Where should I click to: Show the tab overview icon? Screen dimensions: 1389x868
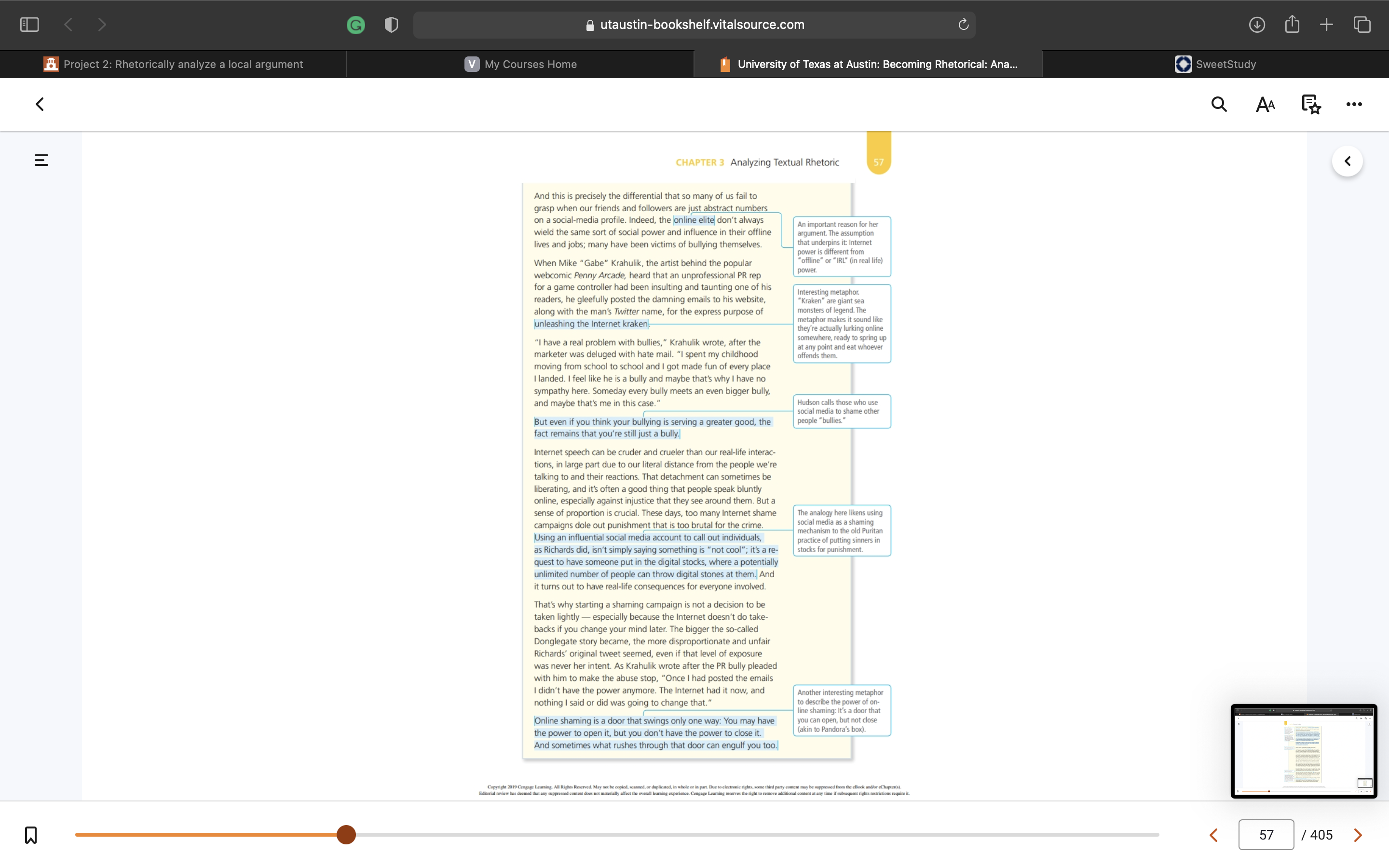(1362, 25)
